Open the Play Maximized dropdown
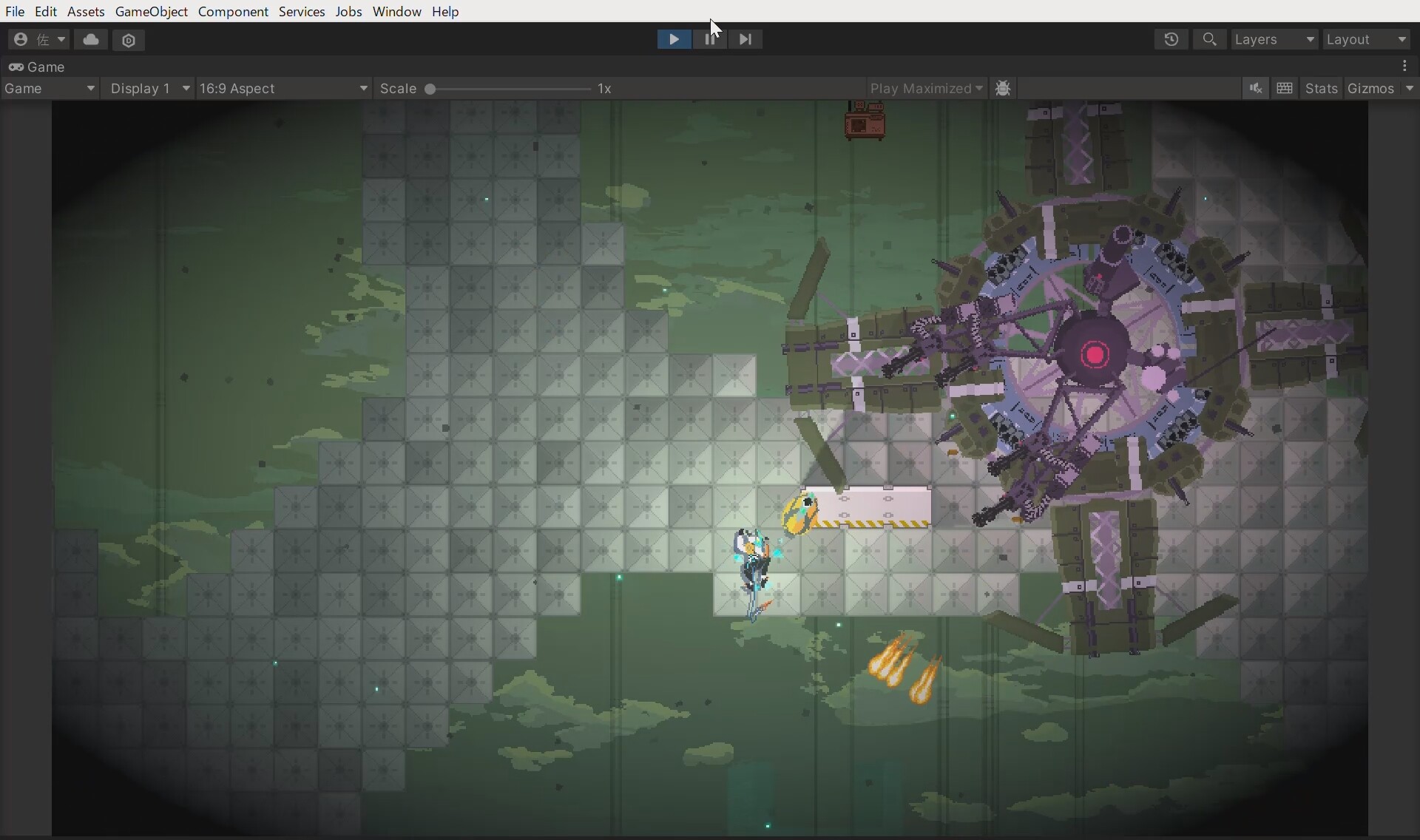1420x840 pixels. click(927, 88)
